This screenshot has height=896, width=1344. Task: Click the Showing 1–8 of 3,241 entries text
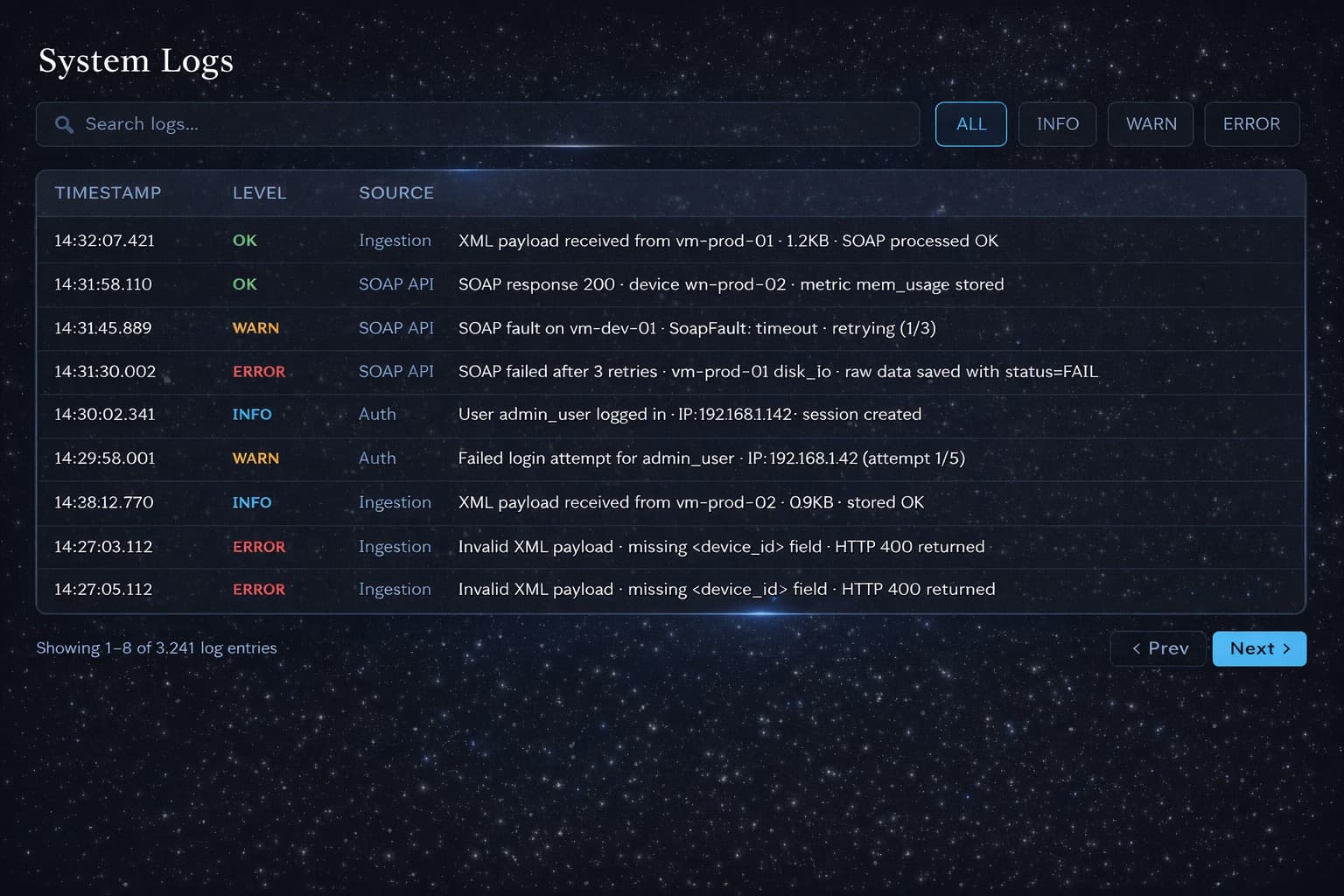156,648
